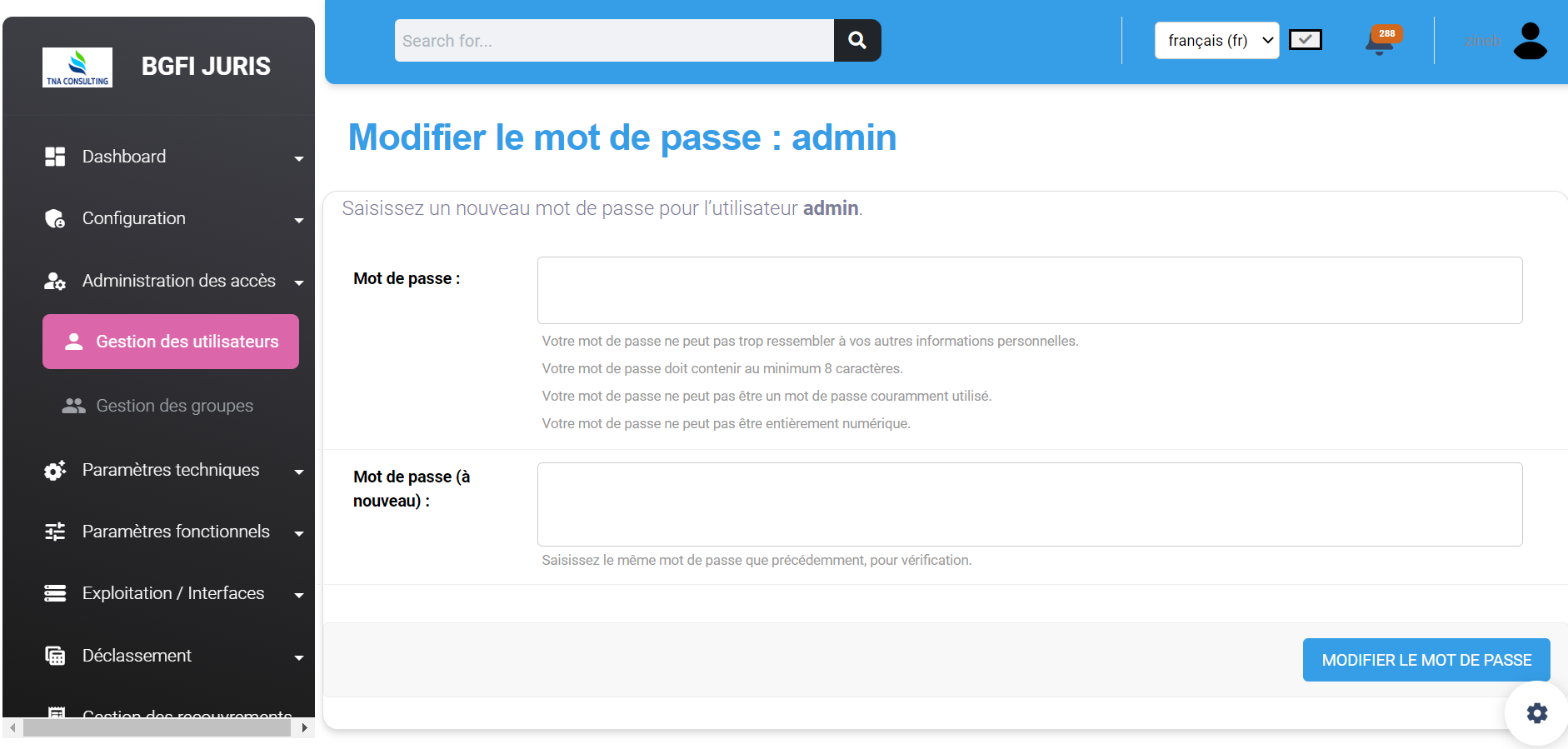Click the Dashboard grid icon
The height and width of the screenshot is (749, 1568).
[55, 157]
